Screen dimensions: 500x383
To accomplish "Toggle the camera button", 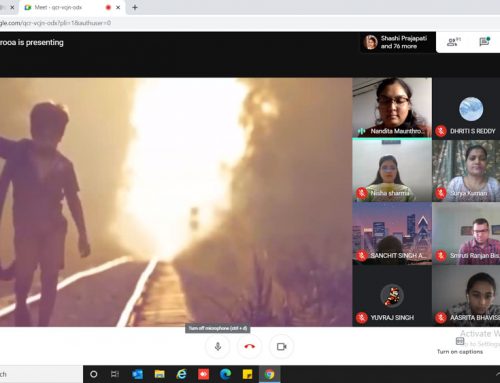I will point(281,347).
